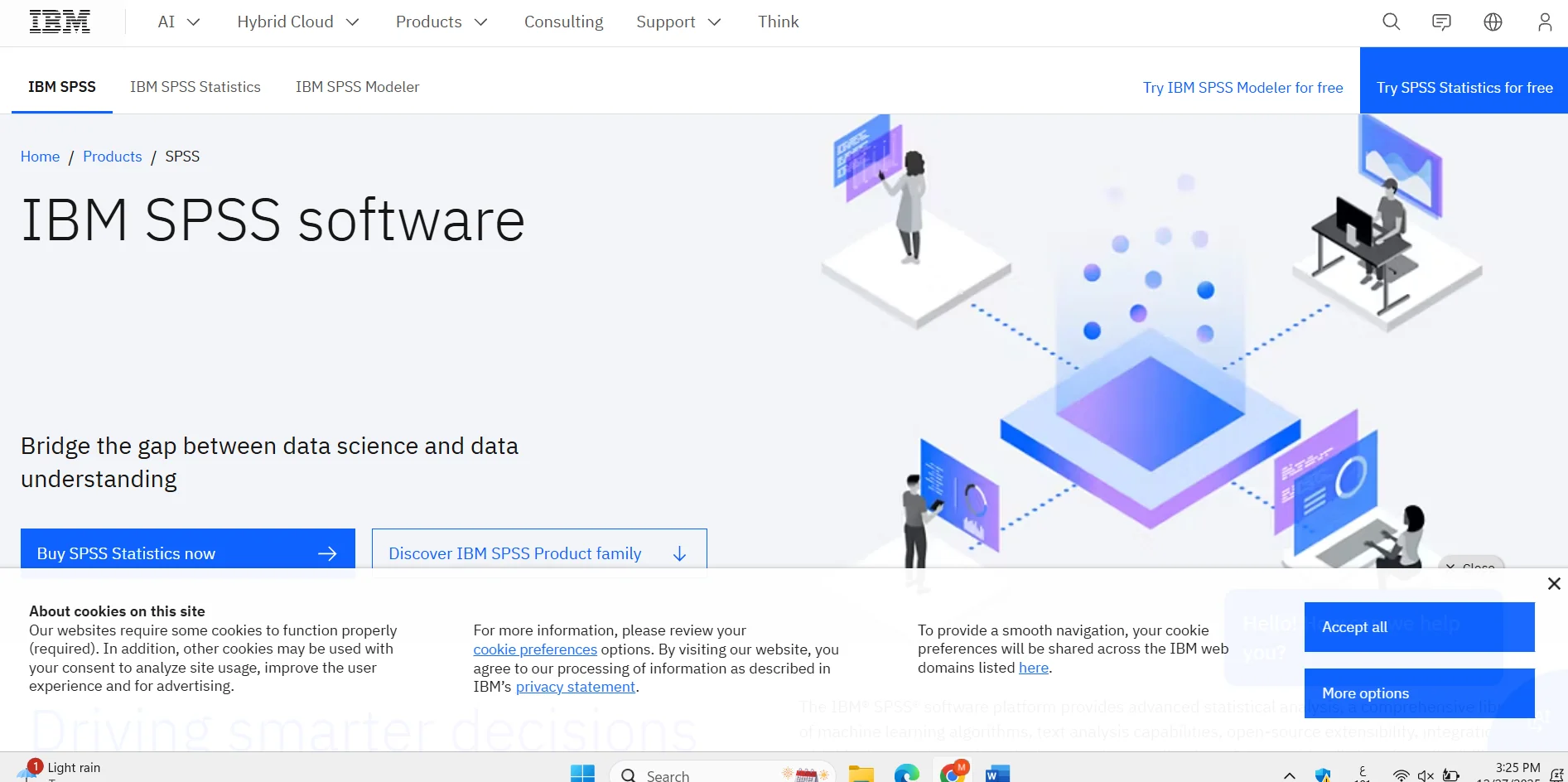1568x782 pixels.
Task: Accept all cookies
Action: point(1419,627)
